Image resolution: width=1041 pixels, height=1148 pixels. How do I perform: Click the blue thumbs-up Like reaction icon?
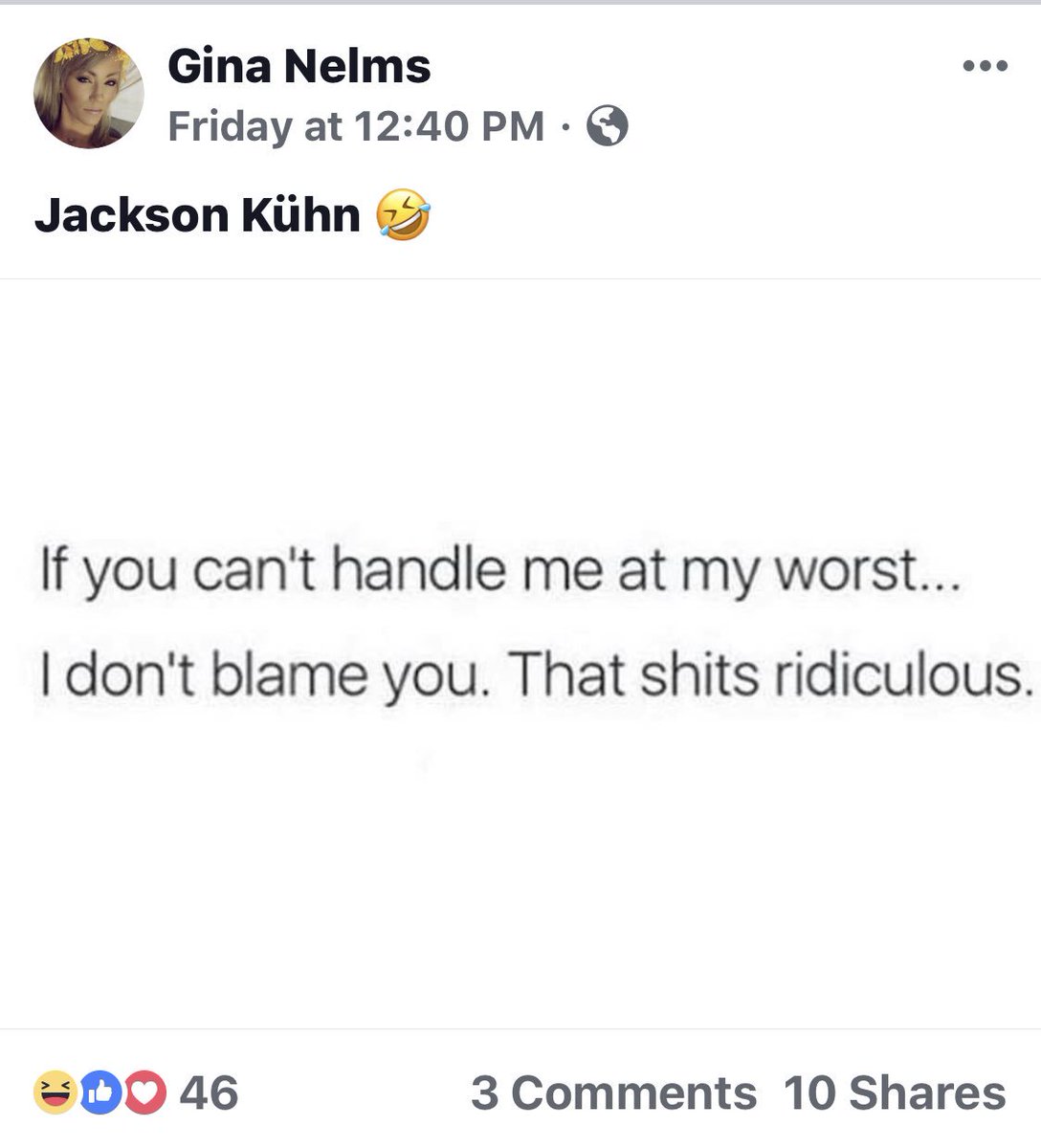tap(100, 1092)
